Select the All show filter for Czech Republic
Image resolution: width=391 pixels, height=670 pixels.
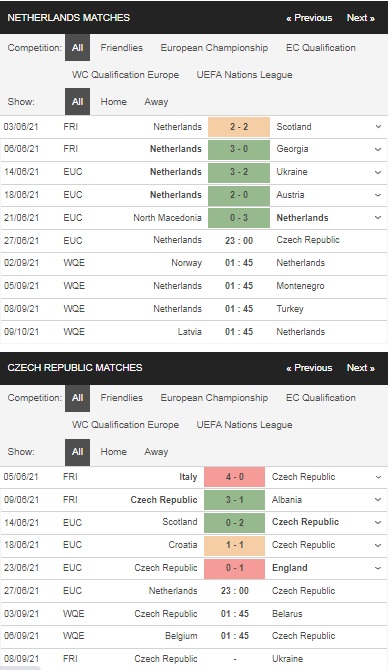(x=77, y=452)
